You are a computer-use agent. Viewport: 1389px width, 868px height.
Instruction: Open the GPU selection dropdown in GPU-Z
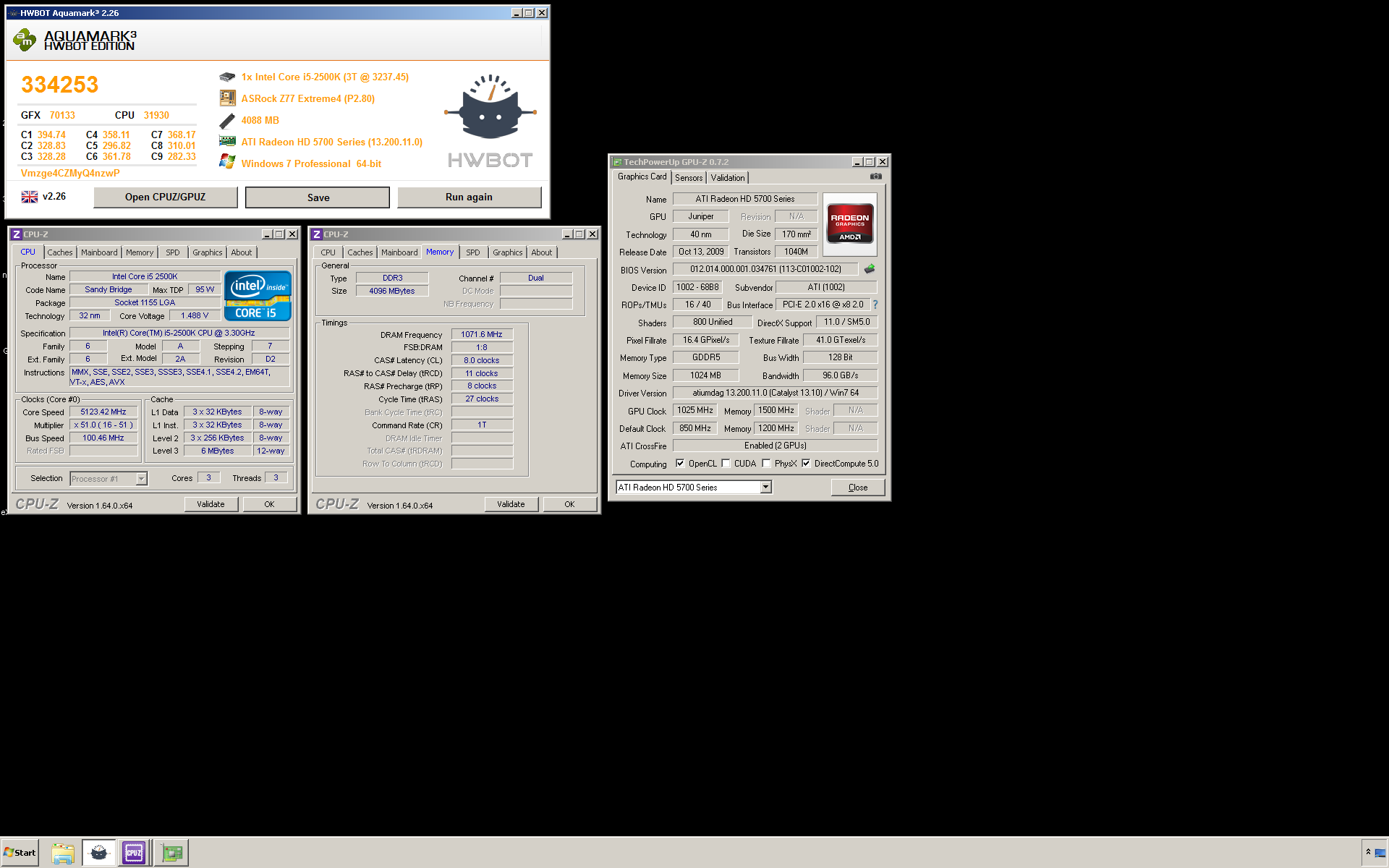[x=765, y=488]
